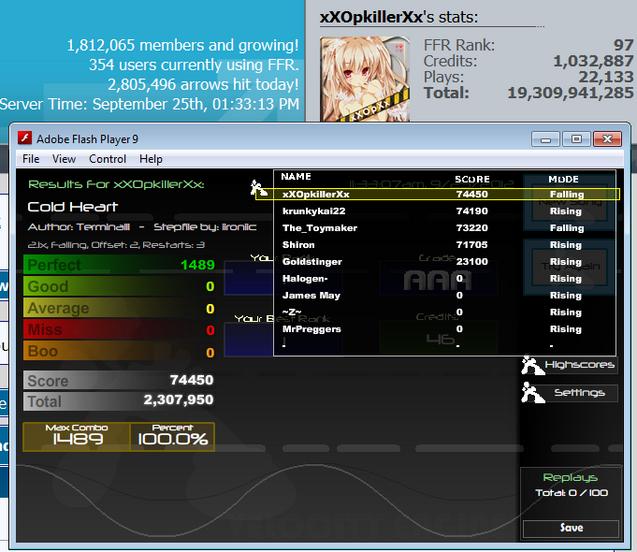The height and width of the screenshot is (552, 637).
Task: Select Goldstinger's highscore row
Action: click(444, 262)
